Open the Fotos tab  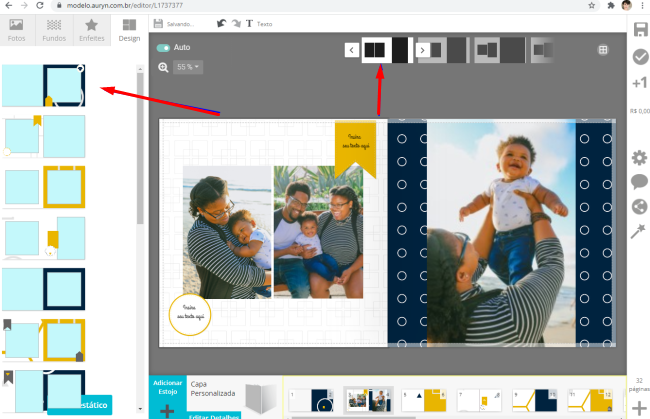pyautogui.click(x=17, y=30)
